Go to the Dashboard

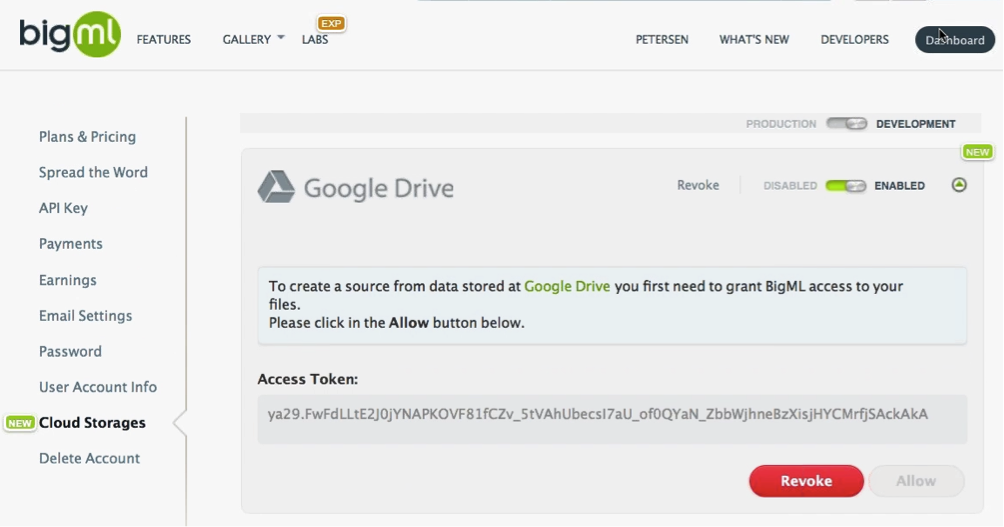tap(954, 40)
